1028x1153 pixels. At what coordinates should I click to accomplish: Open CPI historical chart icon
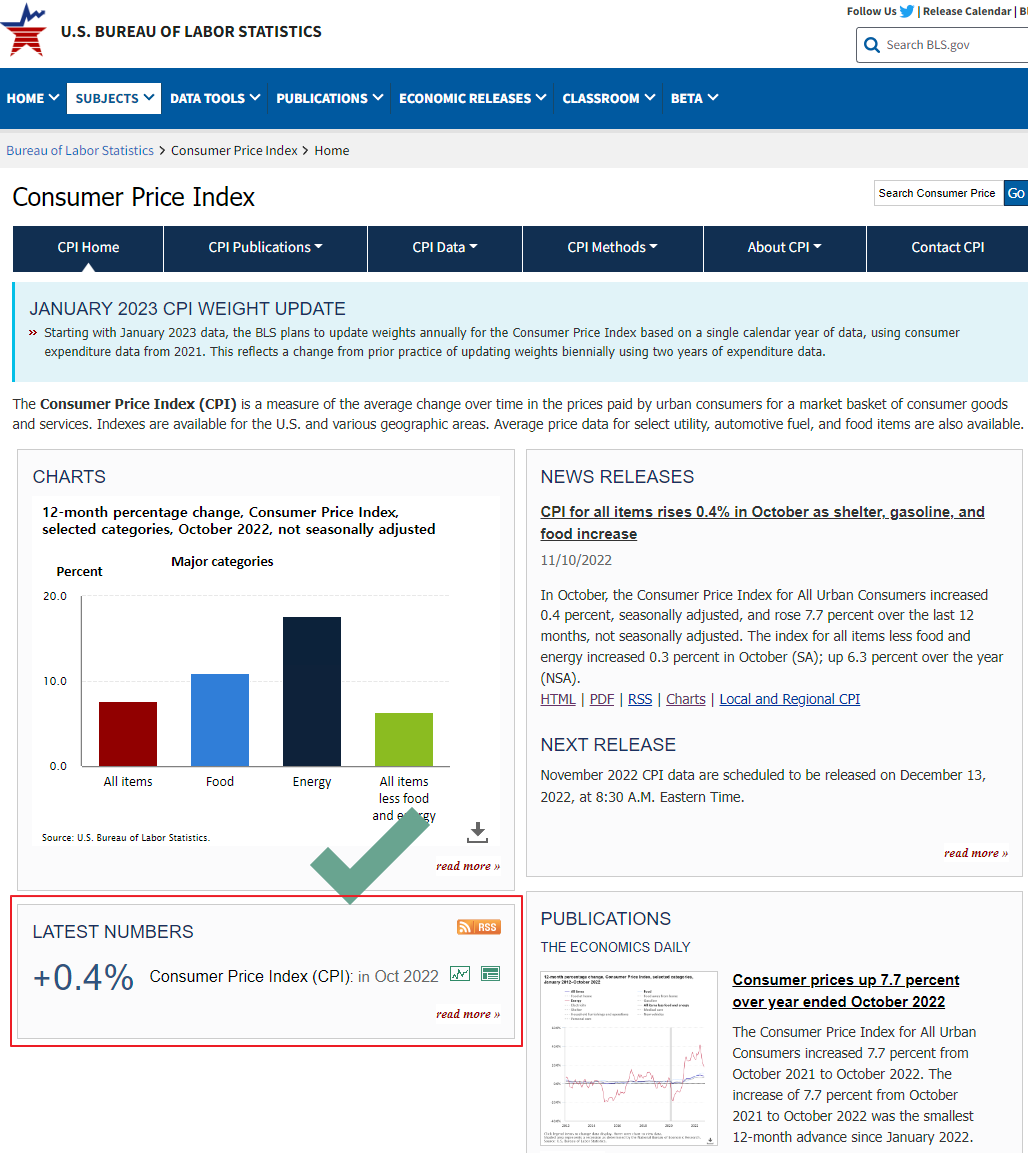[x=460, y=974]
